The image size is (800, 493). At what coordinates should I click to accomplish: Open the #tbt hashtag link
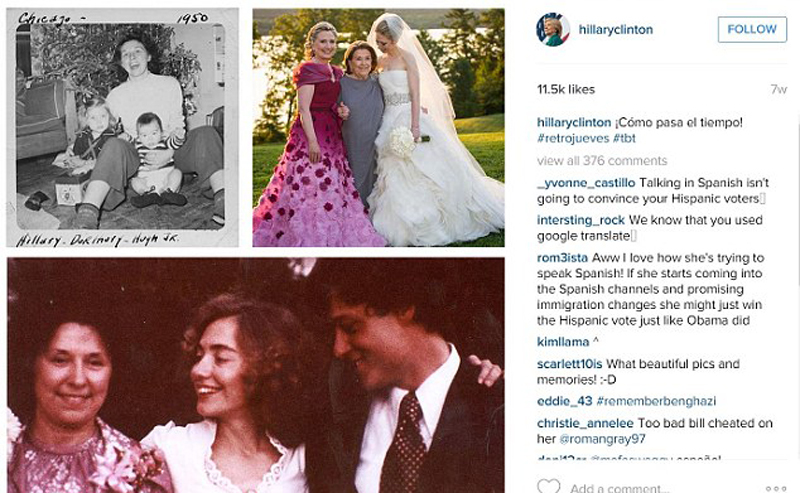(x=624, y=138)
